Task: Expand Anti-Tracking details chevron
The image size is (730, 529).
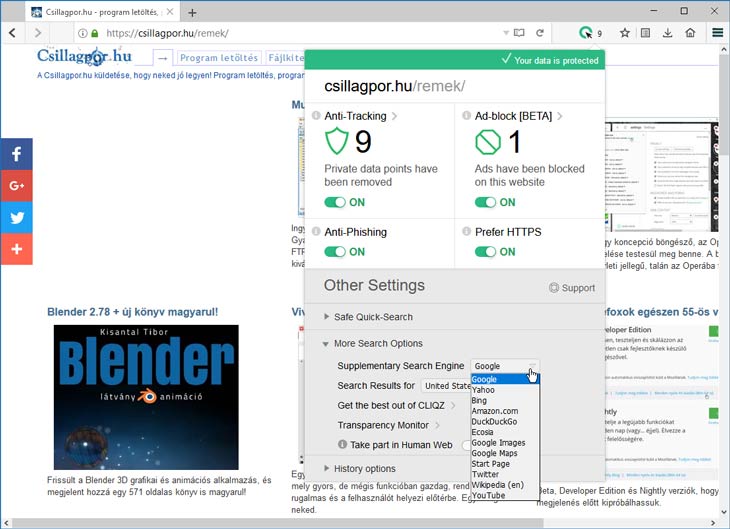Action: 394,116
